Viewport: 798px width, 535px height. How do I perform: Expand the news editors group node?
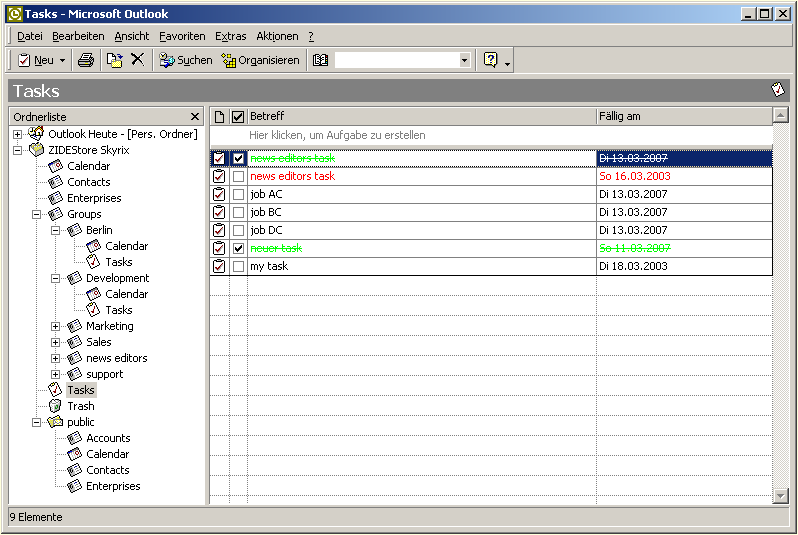click(55, 358)
